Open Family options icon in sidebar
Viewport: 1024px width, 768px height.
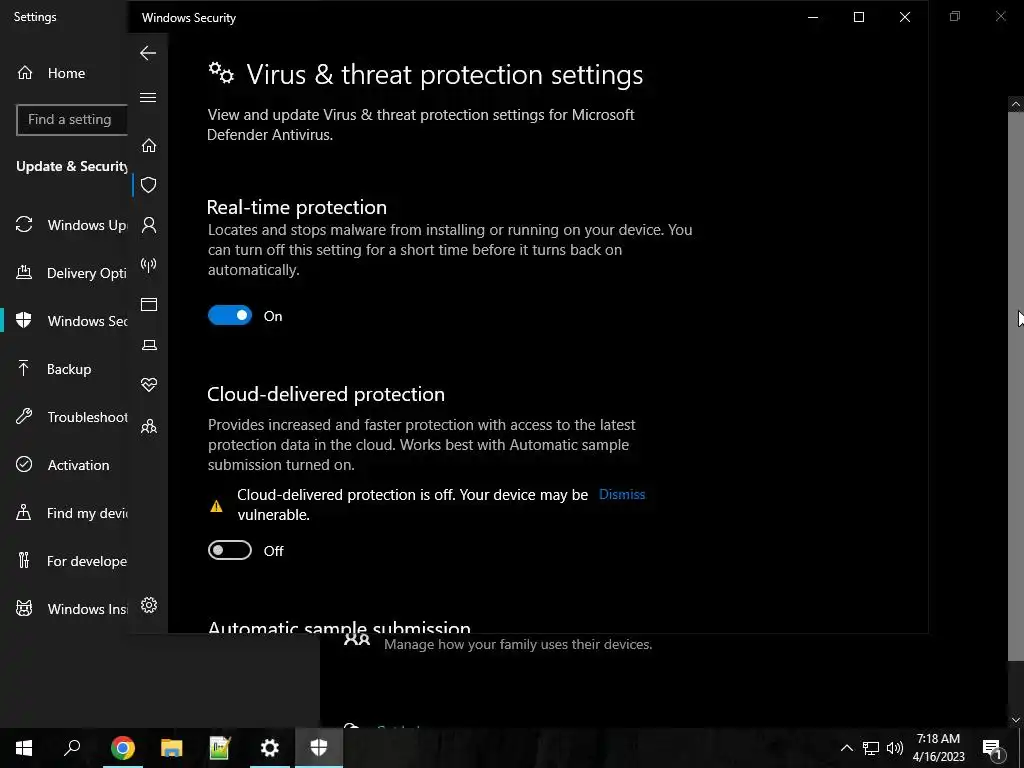[149, 427]
